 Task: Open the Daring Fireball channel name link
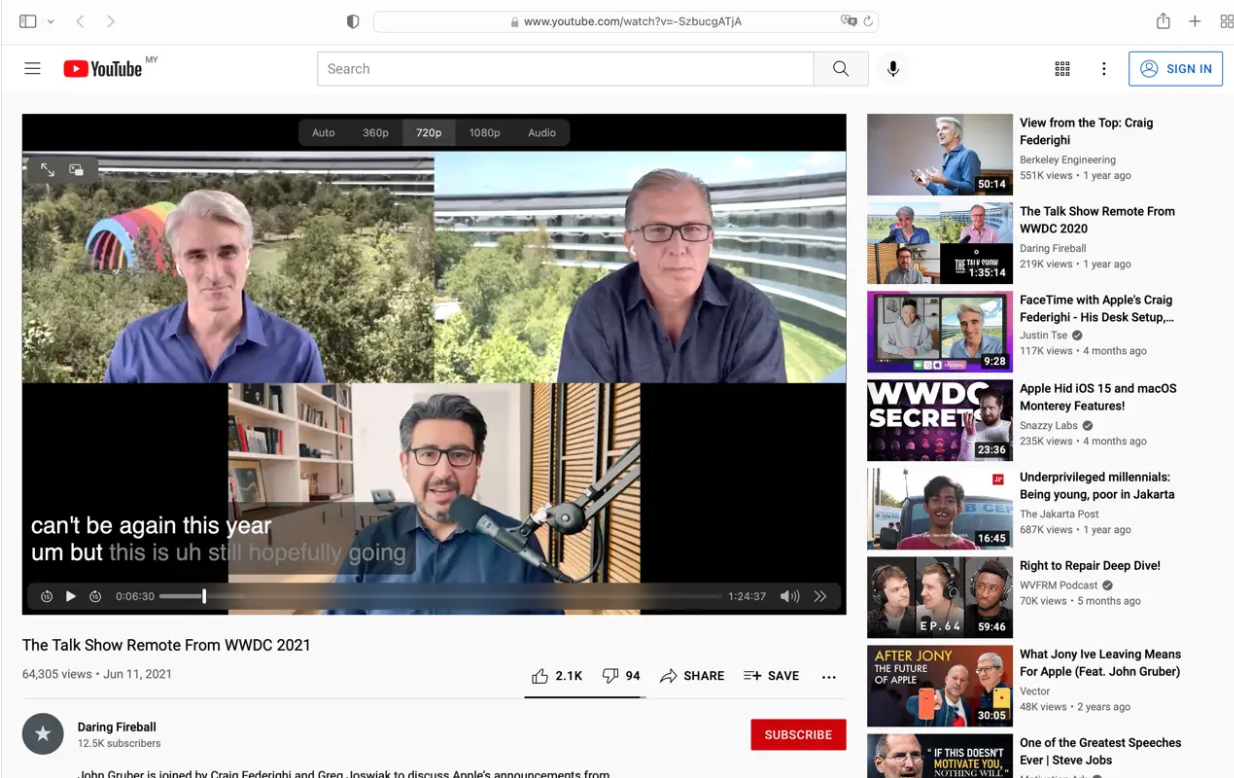click(117, 727)
